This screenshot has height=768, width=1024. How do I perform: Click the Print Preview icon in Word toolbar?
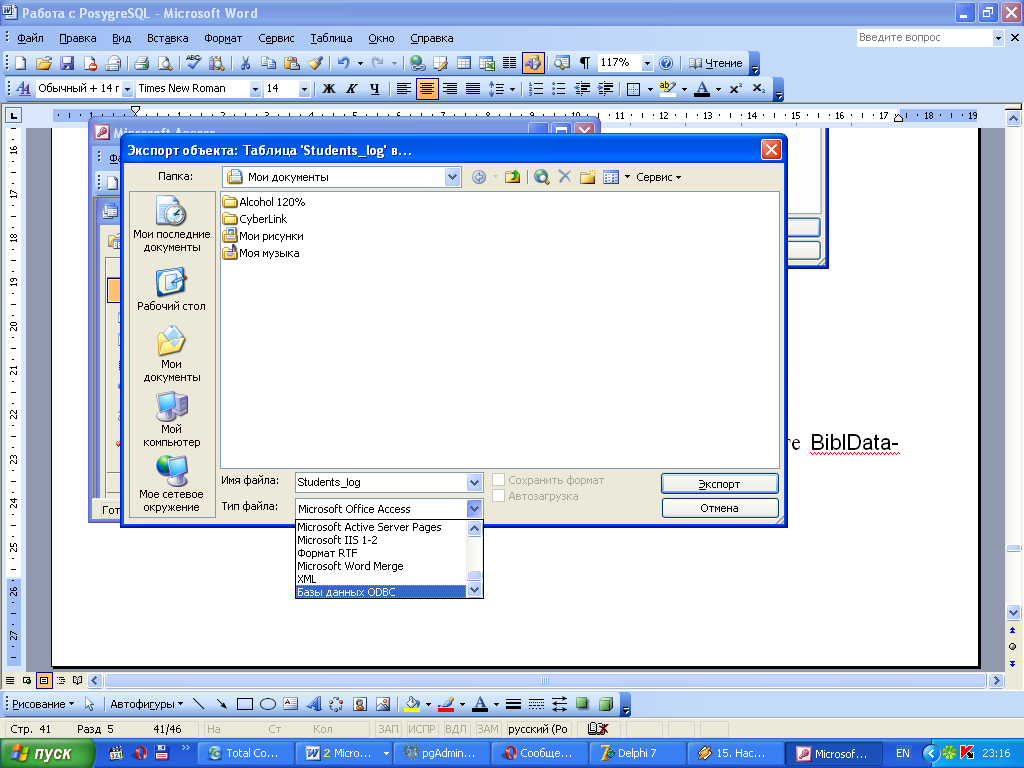click(165, 63)
